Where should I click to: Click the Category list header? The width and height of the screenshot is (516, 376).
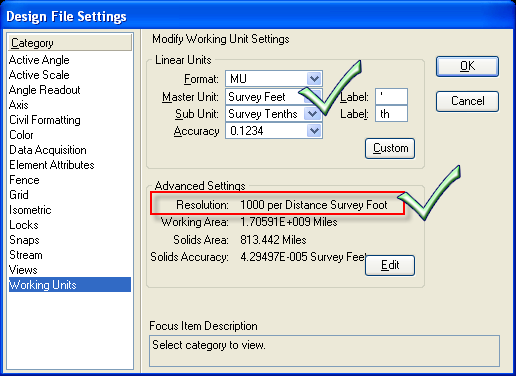click(70, 43)
